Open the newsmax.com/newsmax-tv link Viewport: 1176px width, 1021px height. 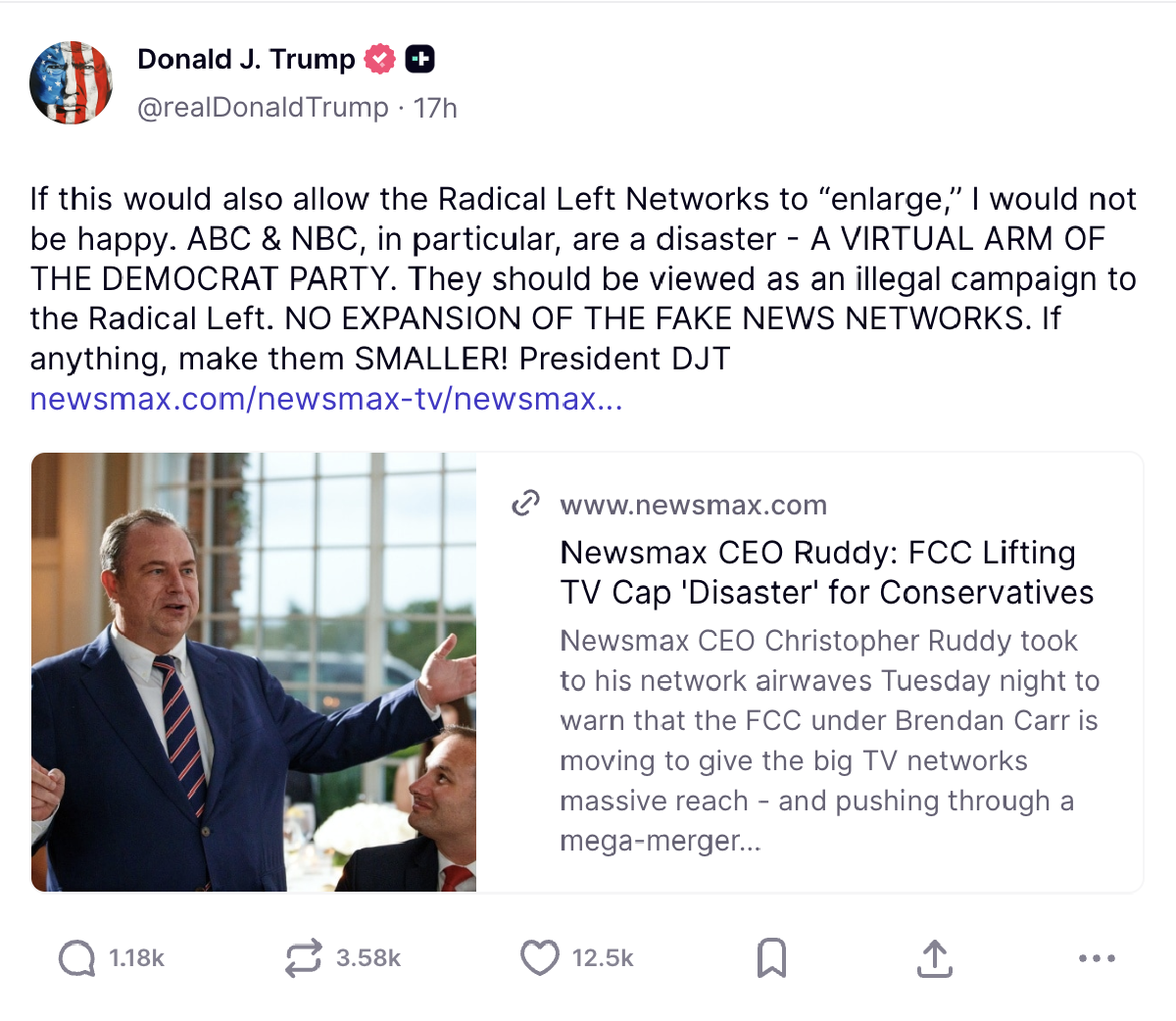click(x=326, y=400)
